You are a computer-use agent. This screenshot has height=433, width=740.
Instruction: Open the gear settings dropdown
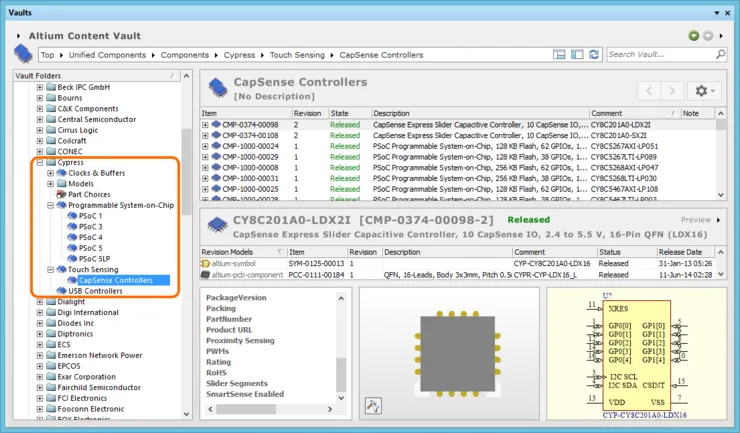pos(704,91)
